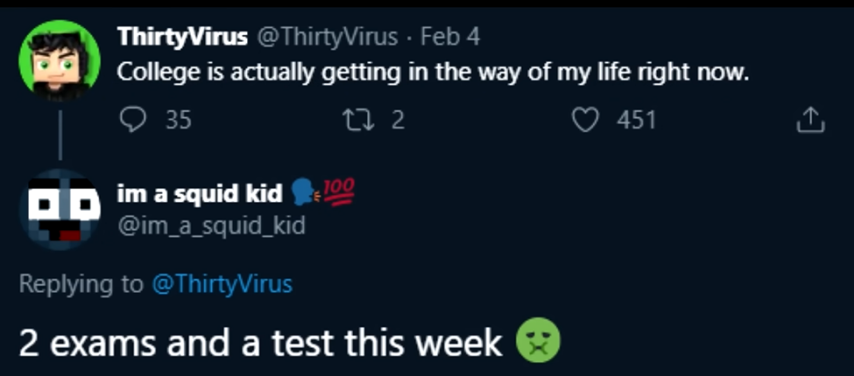Click the speaking head emoji
Screen dimensions: 854x376
[306, 192]
